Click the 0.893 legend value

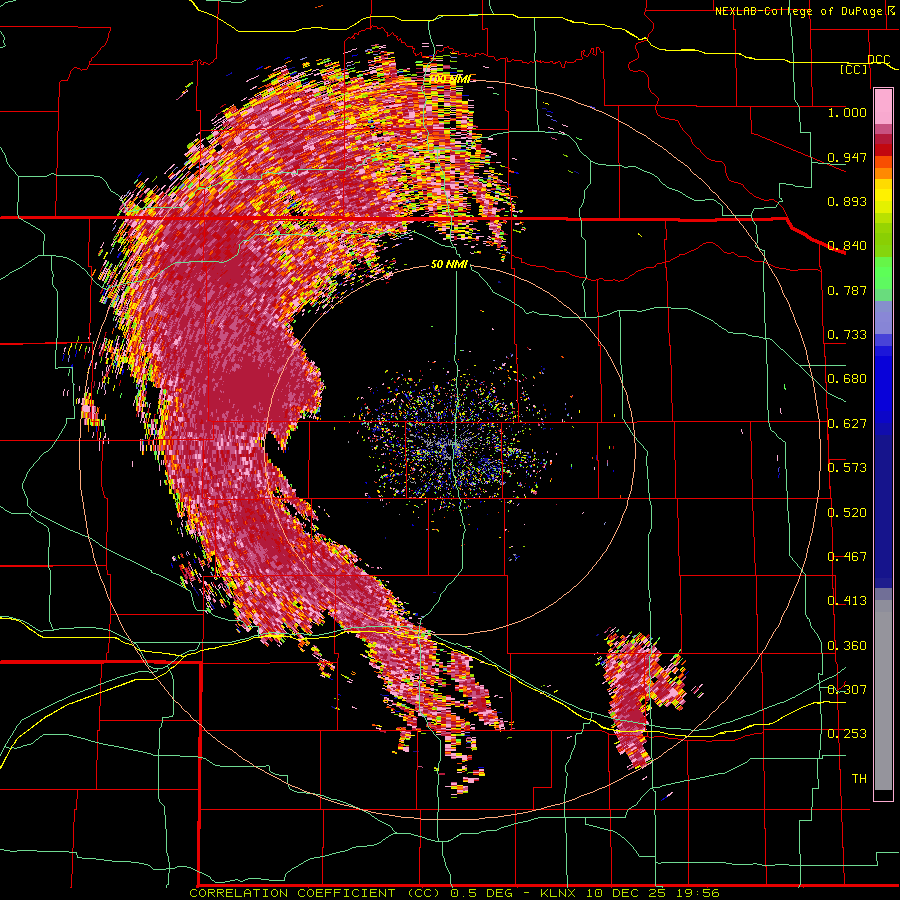pyautogui.click(x=847, y=201)
